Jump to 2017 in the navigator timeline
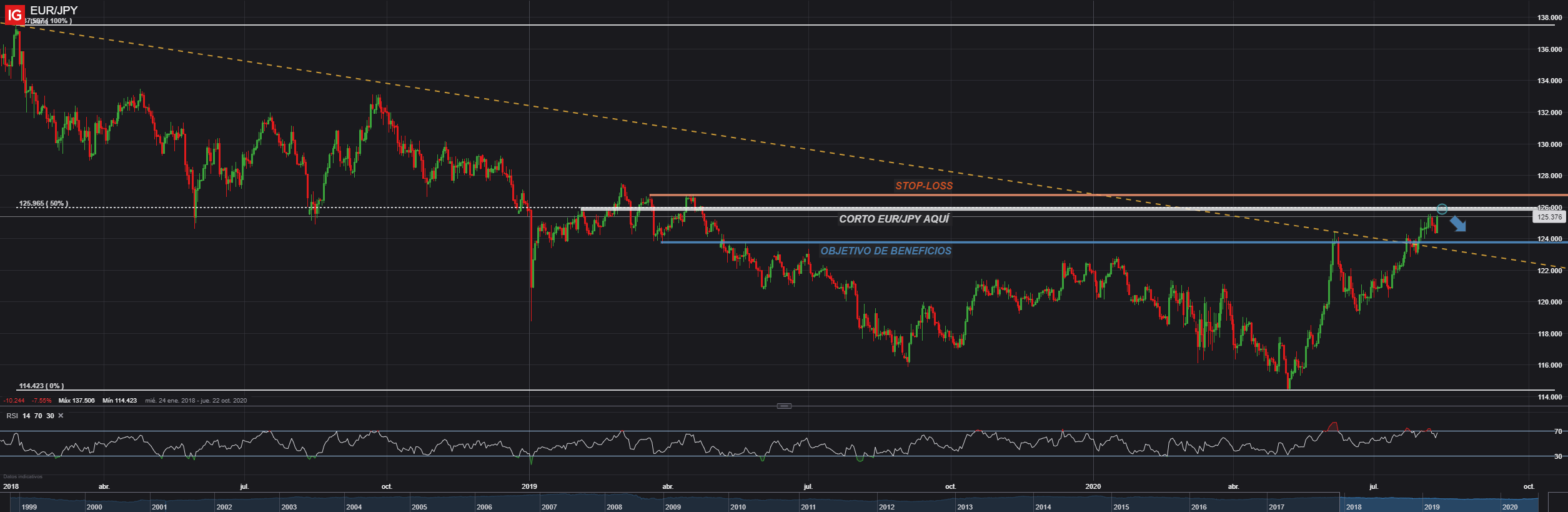 (1276, 507)
